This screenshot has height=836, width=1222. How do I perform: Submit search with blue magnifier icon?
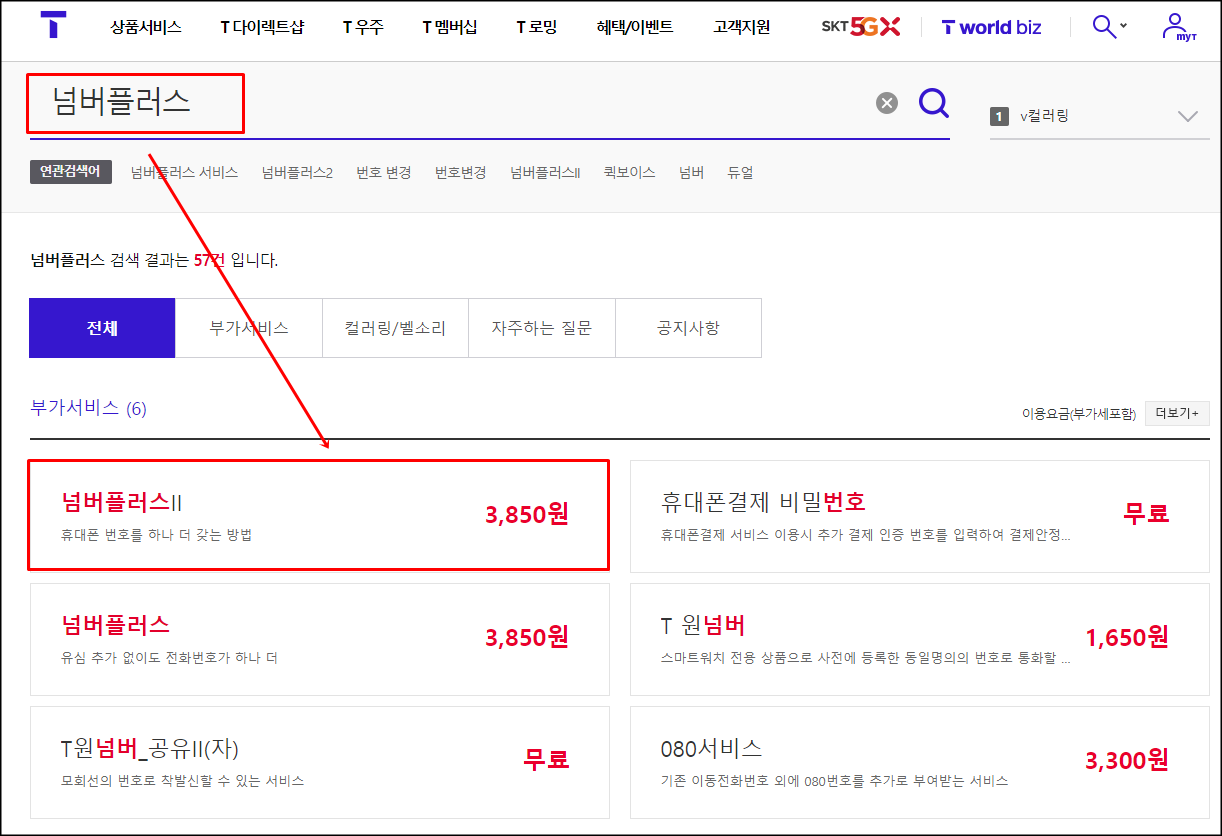pyautogui.click(x=933, y=102)
